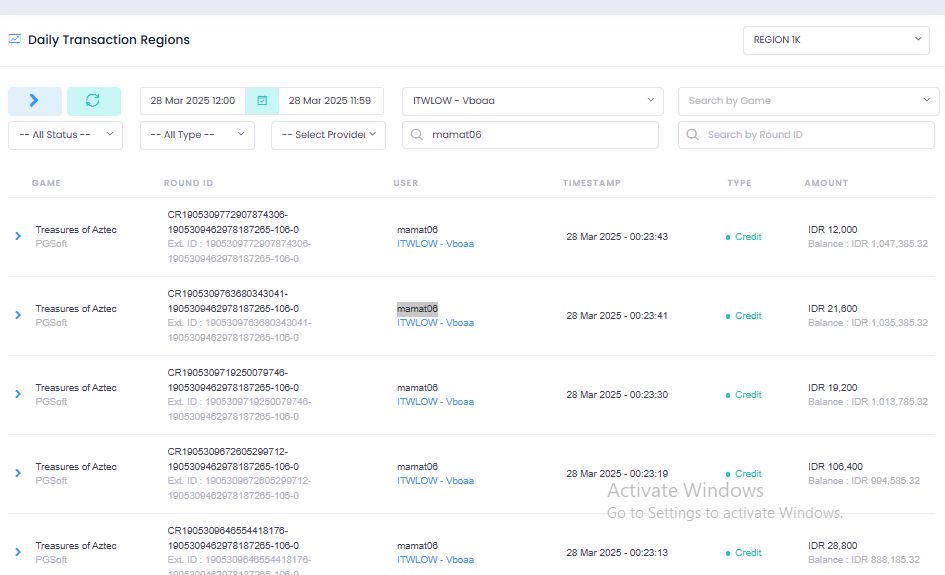Viewport: 945px width, 575px height.
Task: Click timestamp 28 Mar 2025 - 00:23:30
Action: [x=617, y=395]
